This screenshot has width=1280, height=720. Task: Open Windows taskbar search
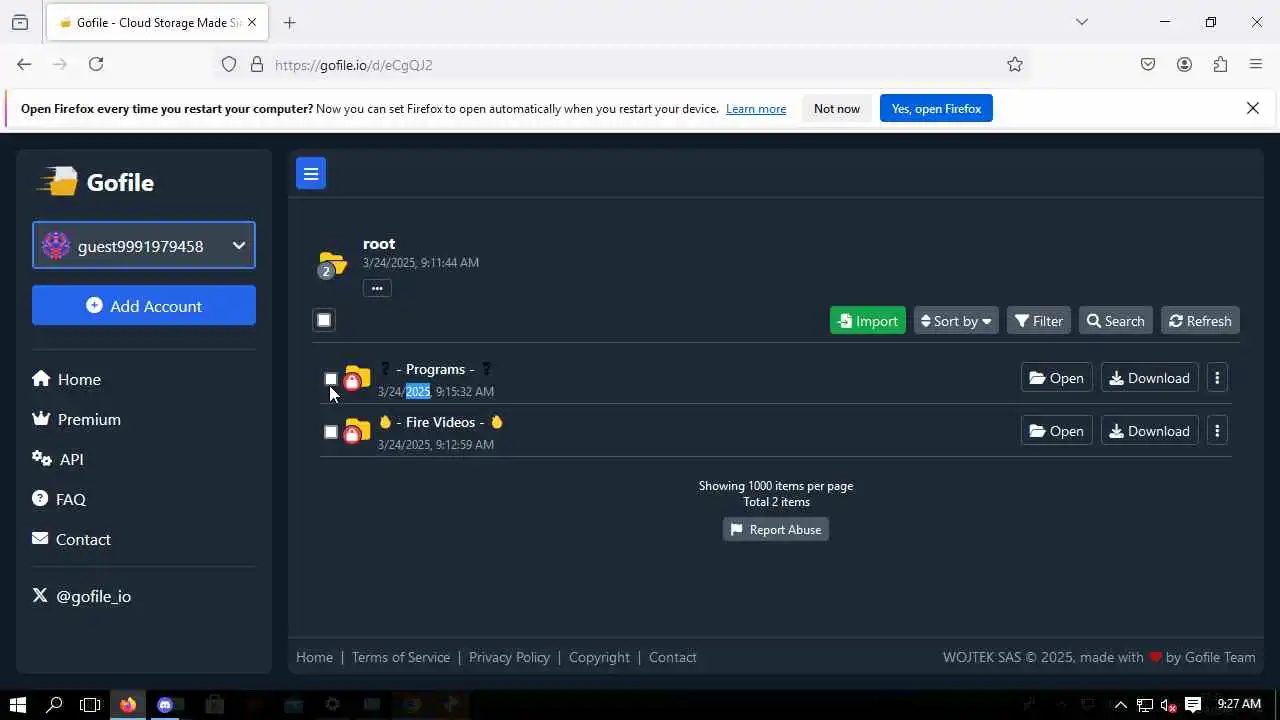55,705
